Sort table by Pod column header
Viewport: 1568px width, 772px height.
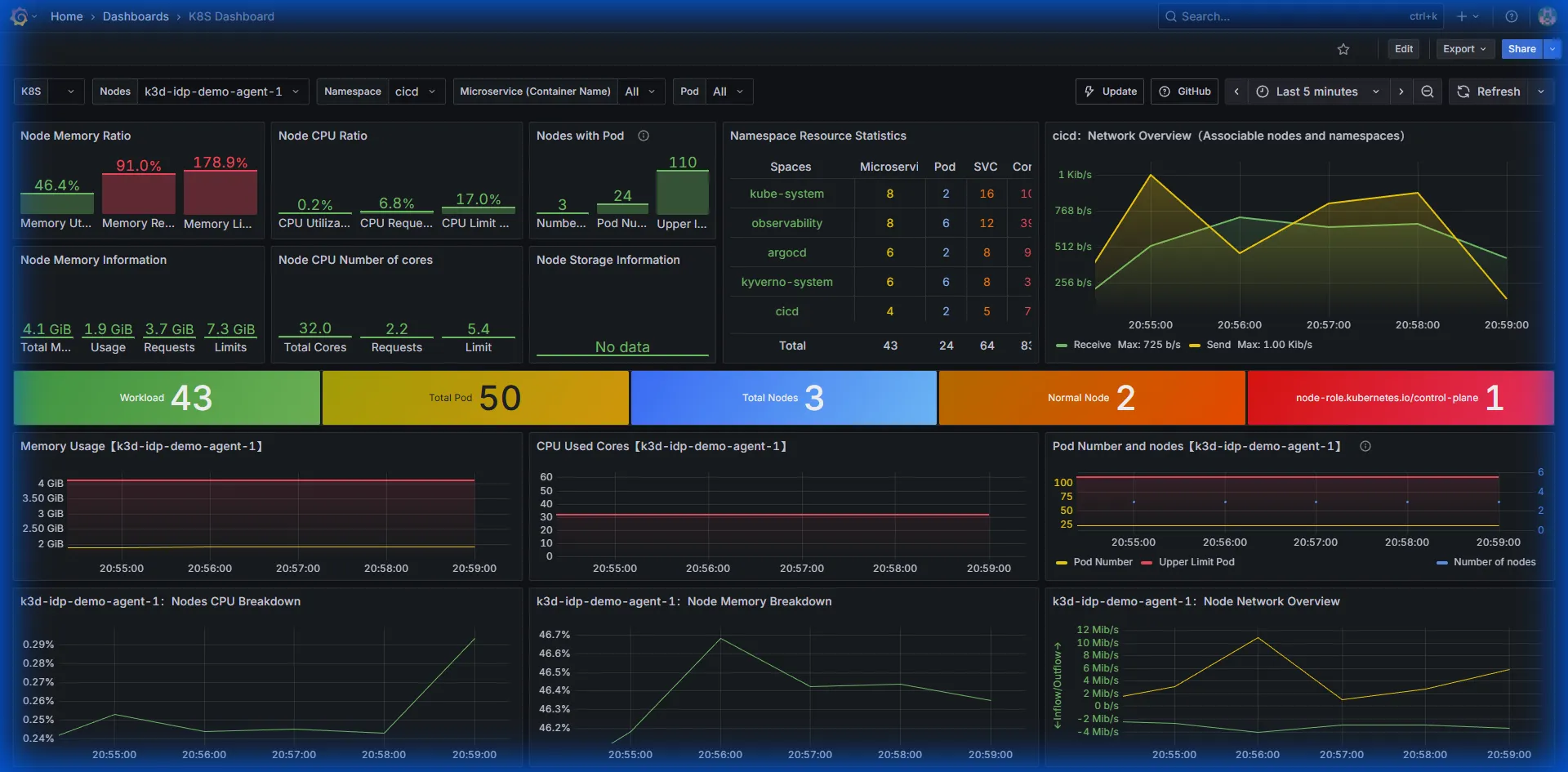tap(945, 167)
